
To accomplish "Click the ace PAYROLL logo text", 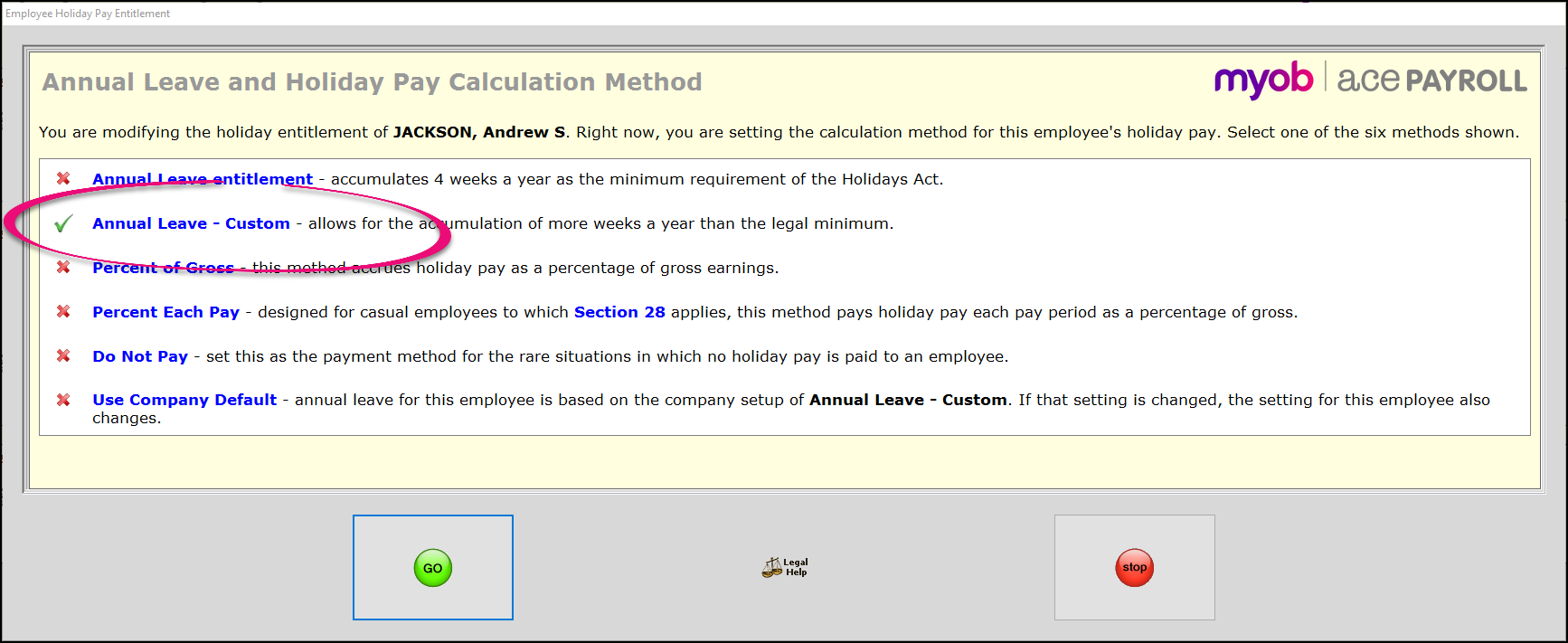I will coord(1431,80).
